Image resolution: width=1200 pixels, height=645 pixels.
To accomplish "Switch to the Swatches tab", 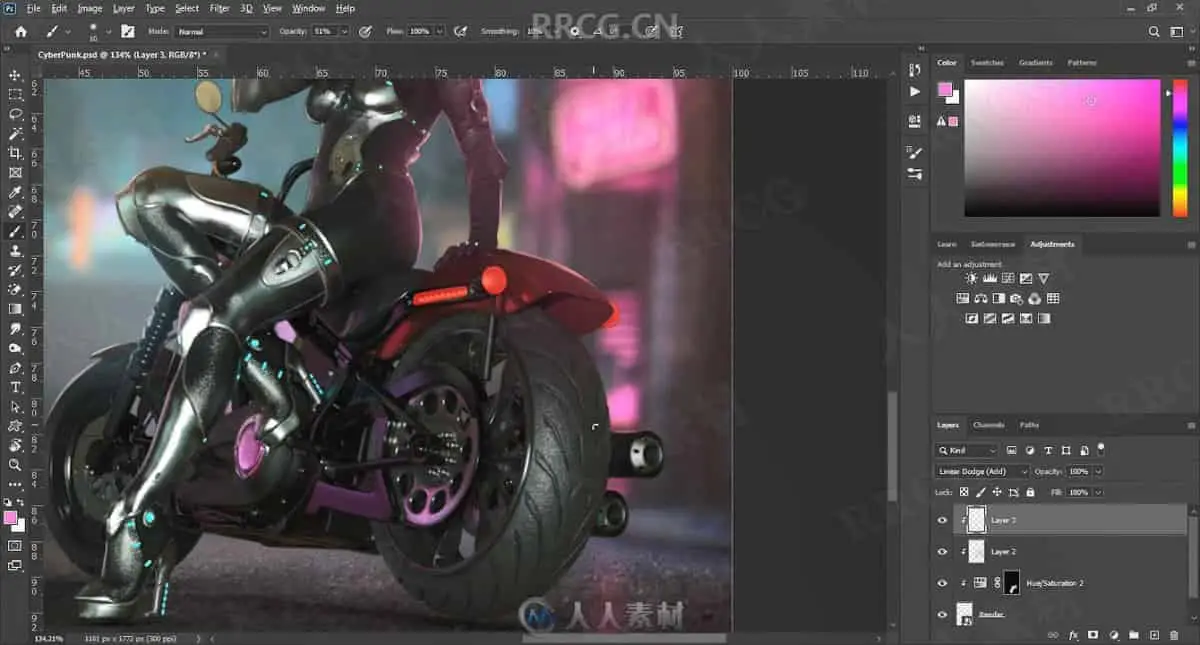I will (x=987, y=63).
